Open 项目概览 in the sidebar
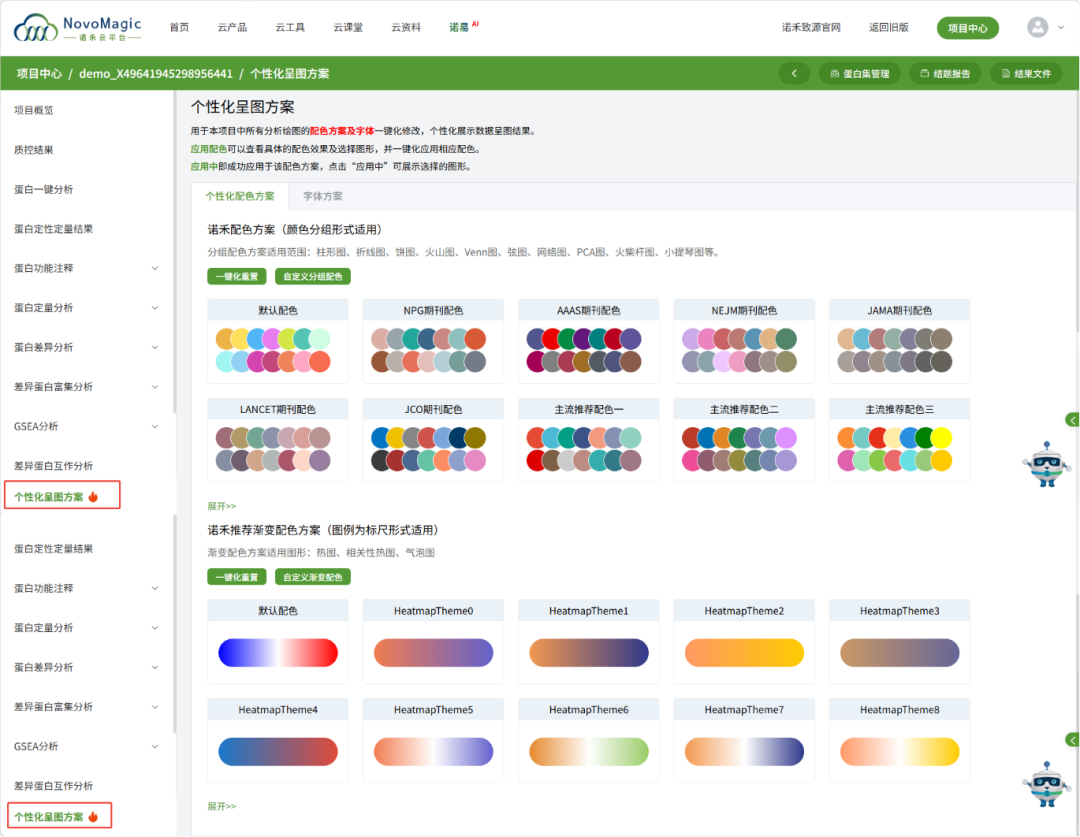This screenshot has width=1080, height=837. [x=34, y=110]
